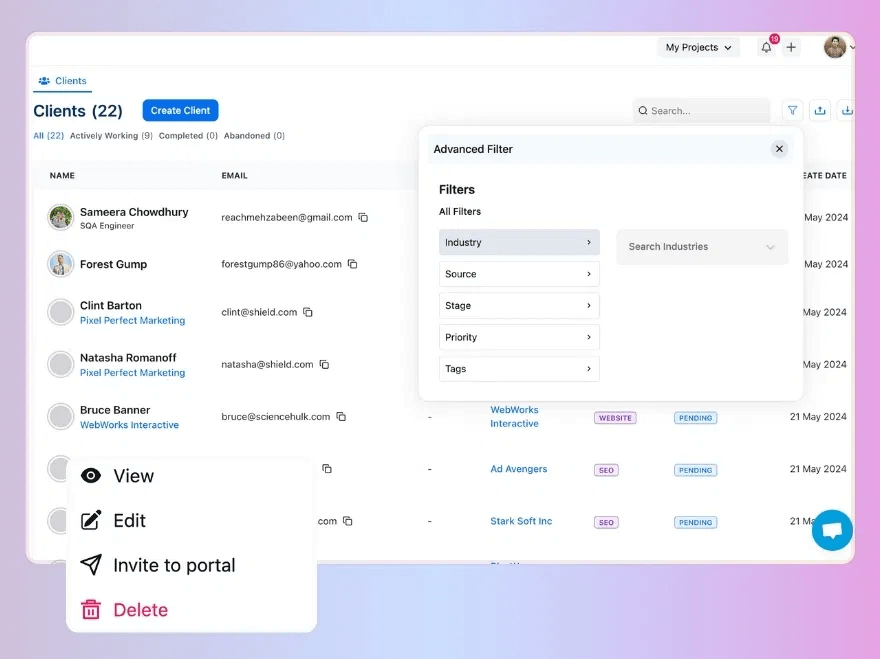Open the user profile avatar menu
This screenshot has height=659, width=880.
(x=835, y=47)
